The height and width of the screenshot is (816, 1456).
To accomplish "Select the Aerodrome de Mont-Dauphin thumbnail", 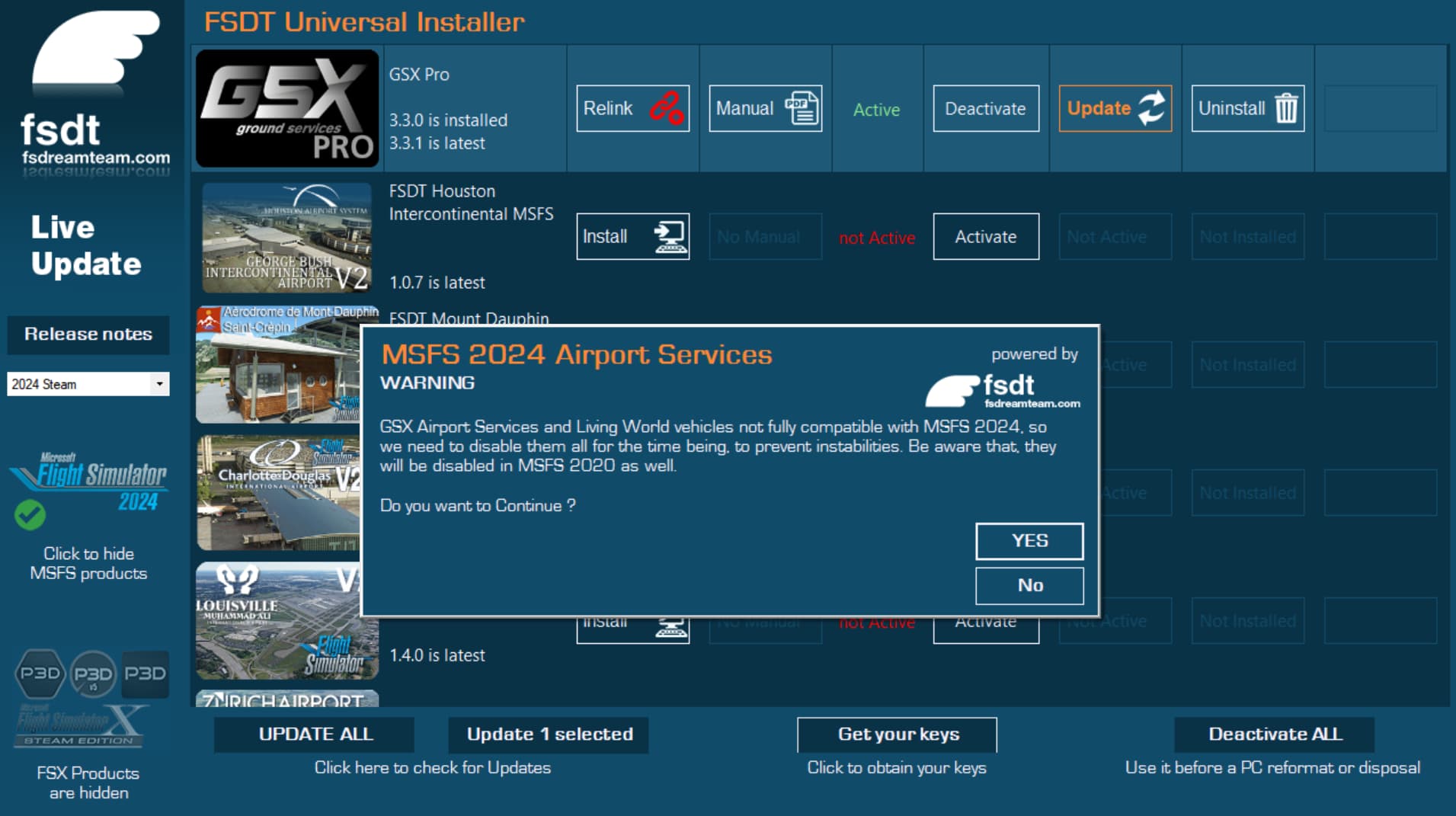I will click(278, 364).
